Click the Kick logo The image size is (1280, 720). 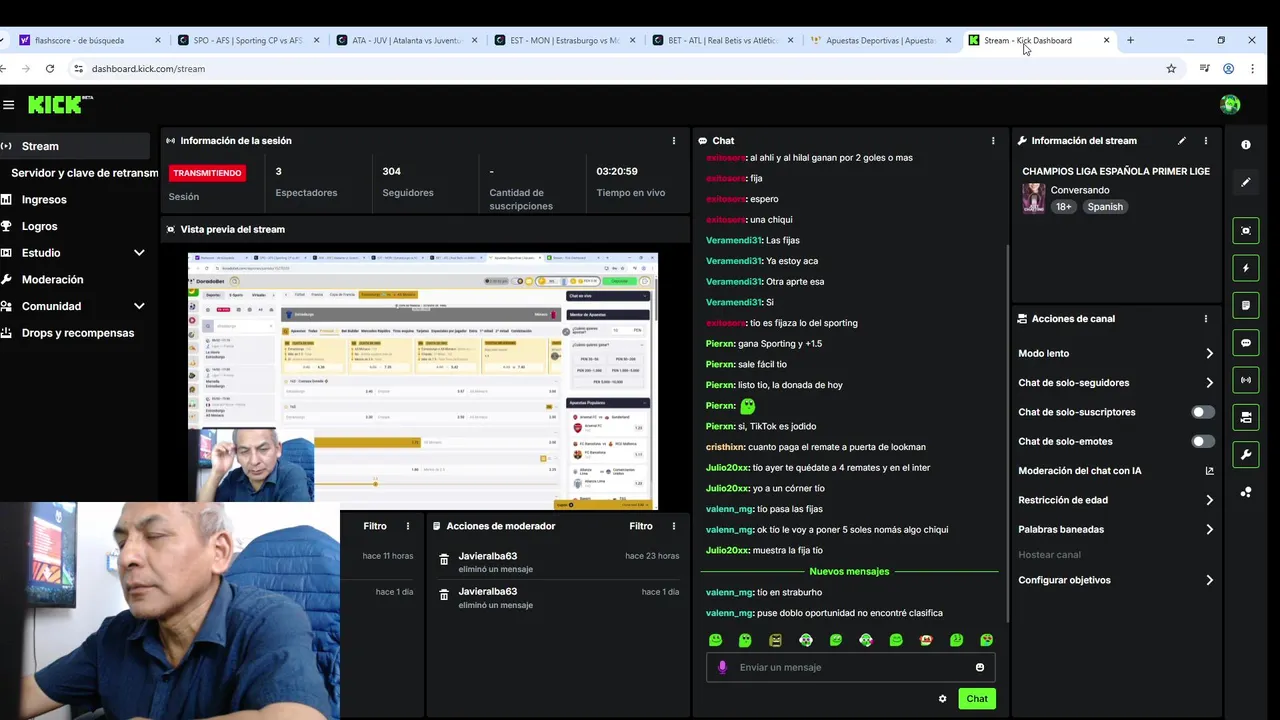(60, 105)
